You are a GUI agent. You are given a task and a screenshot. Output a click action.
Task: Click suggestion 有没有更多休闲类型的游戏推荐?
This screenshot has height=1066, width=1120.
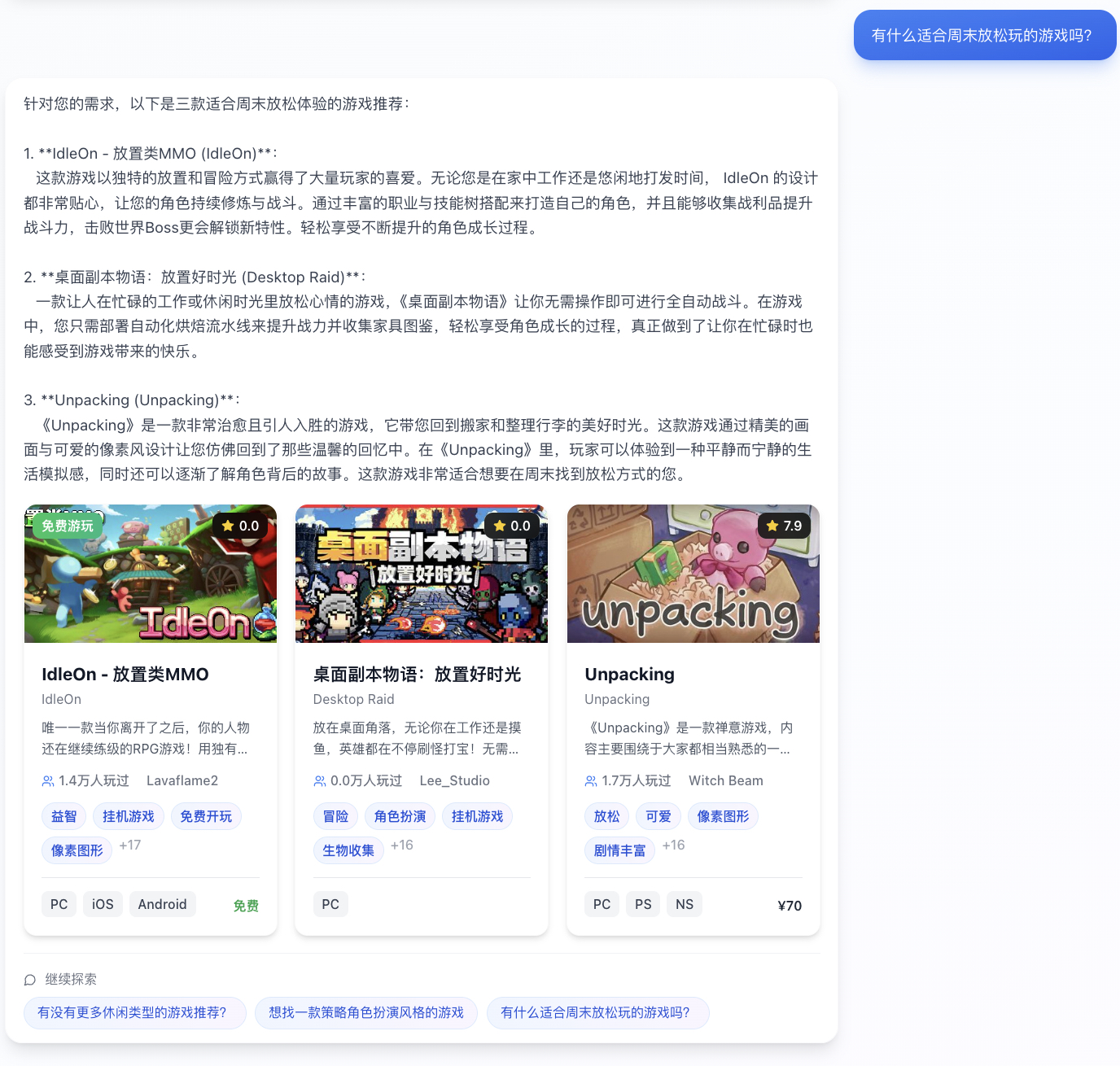click(x=134, y=1012)
